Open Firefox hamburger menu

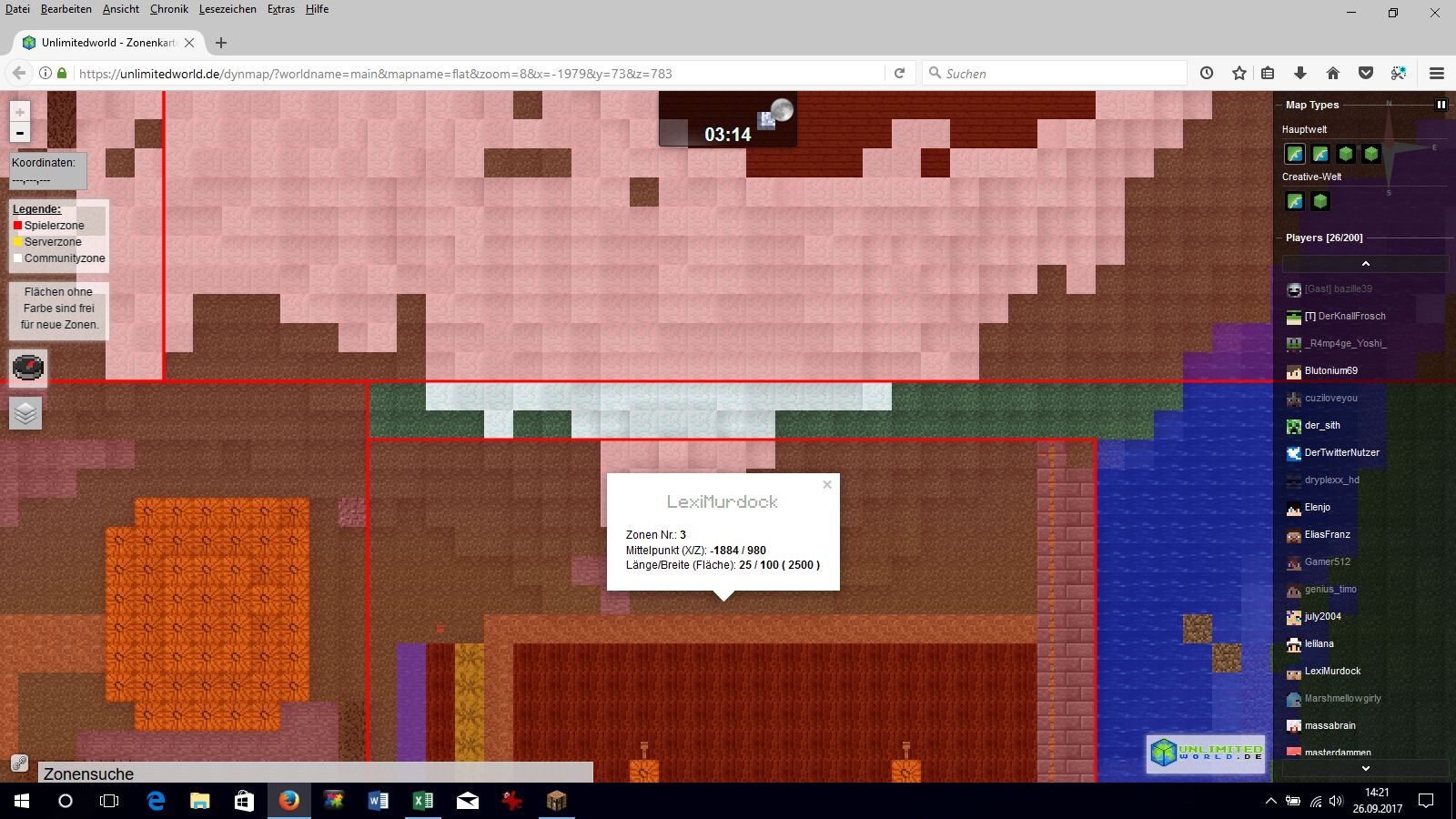1437,73
